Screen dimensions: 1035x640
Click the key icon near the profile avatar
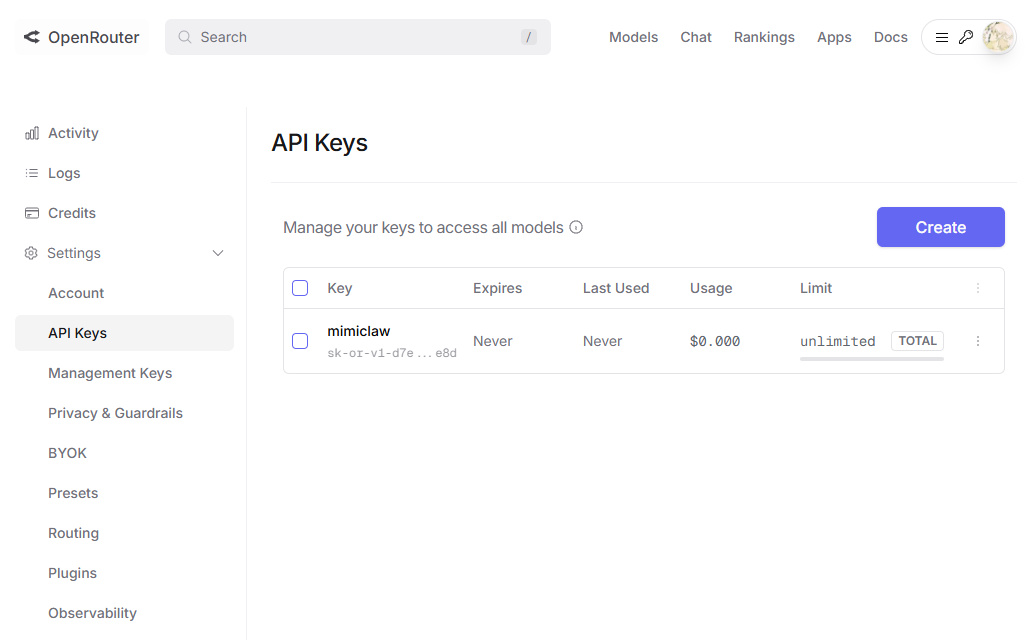point(965,36)
